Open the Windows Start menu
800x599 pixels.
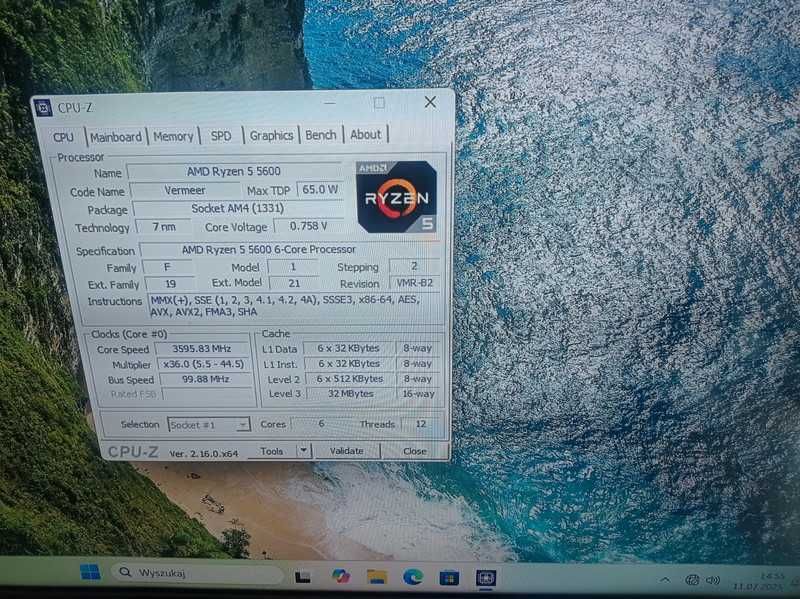tap(90, 571)
